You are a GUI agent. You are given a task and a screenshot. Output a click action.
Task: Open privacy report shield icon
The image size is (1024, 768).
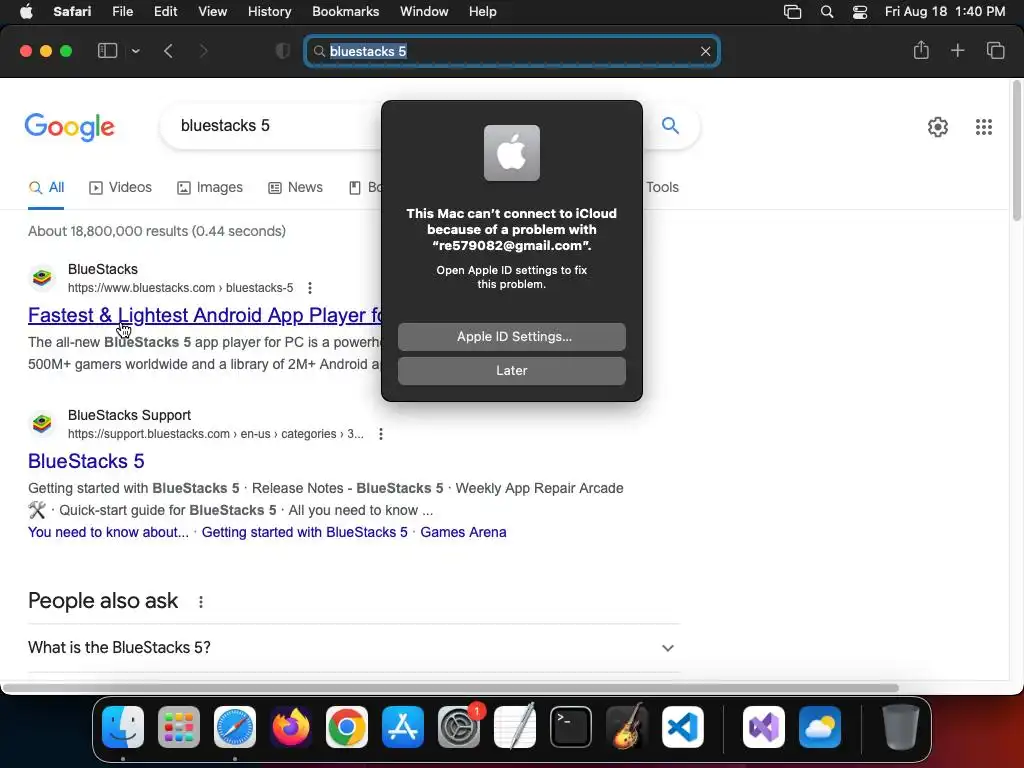(x=283, y=51)
